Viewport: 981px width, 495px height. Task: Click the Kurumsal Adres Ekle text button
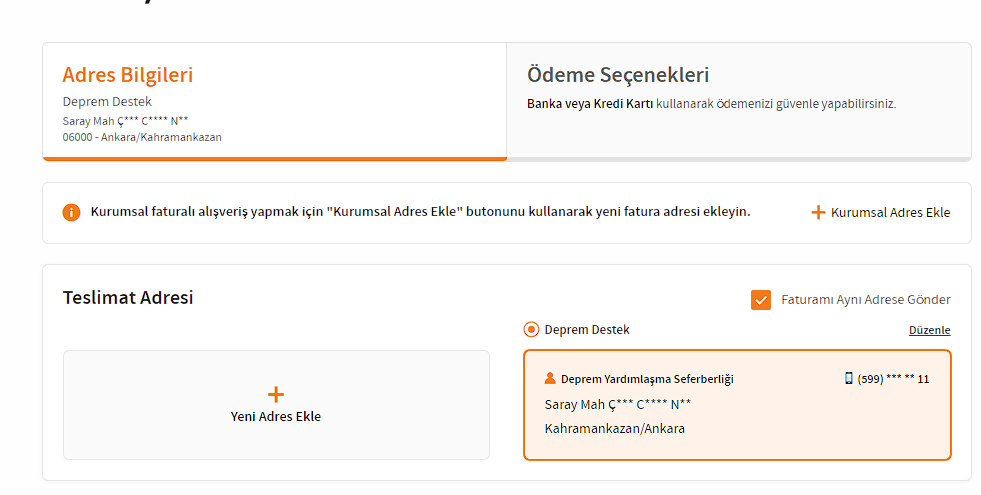890,213
